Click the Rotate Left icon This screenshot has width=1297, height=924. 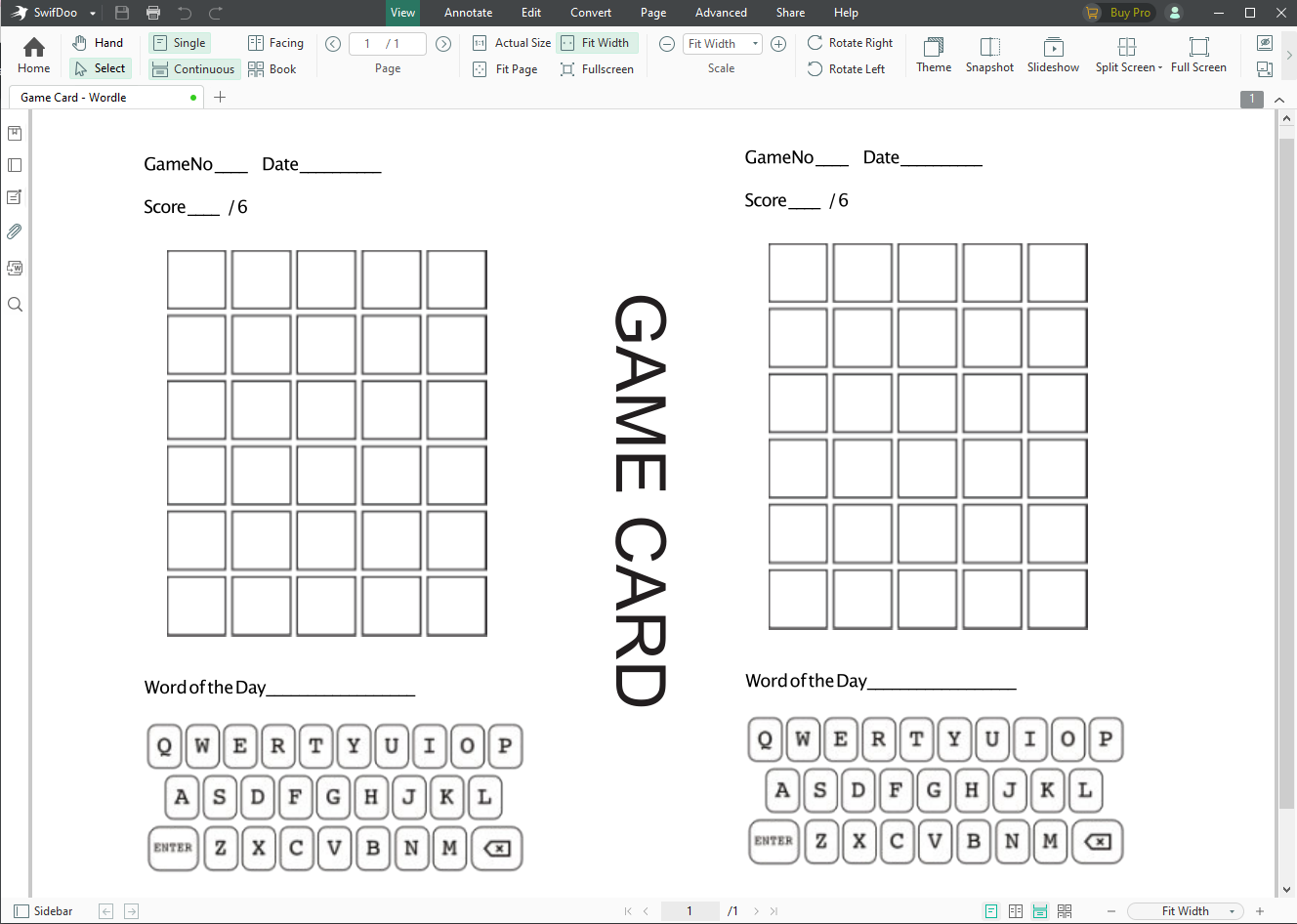(815, 69)
